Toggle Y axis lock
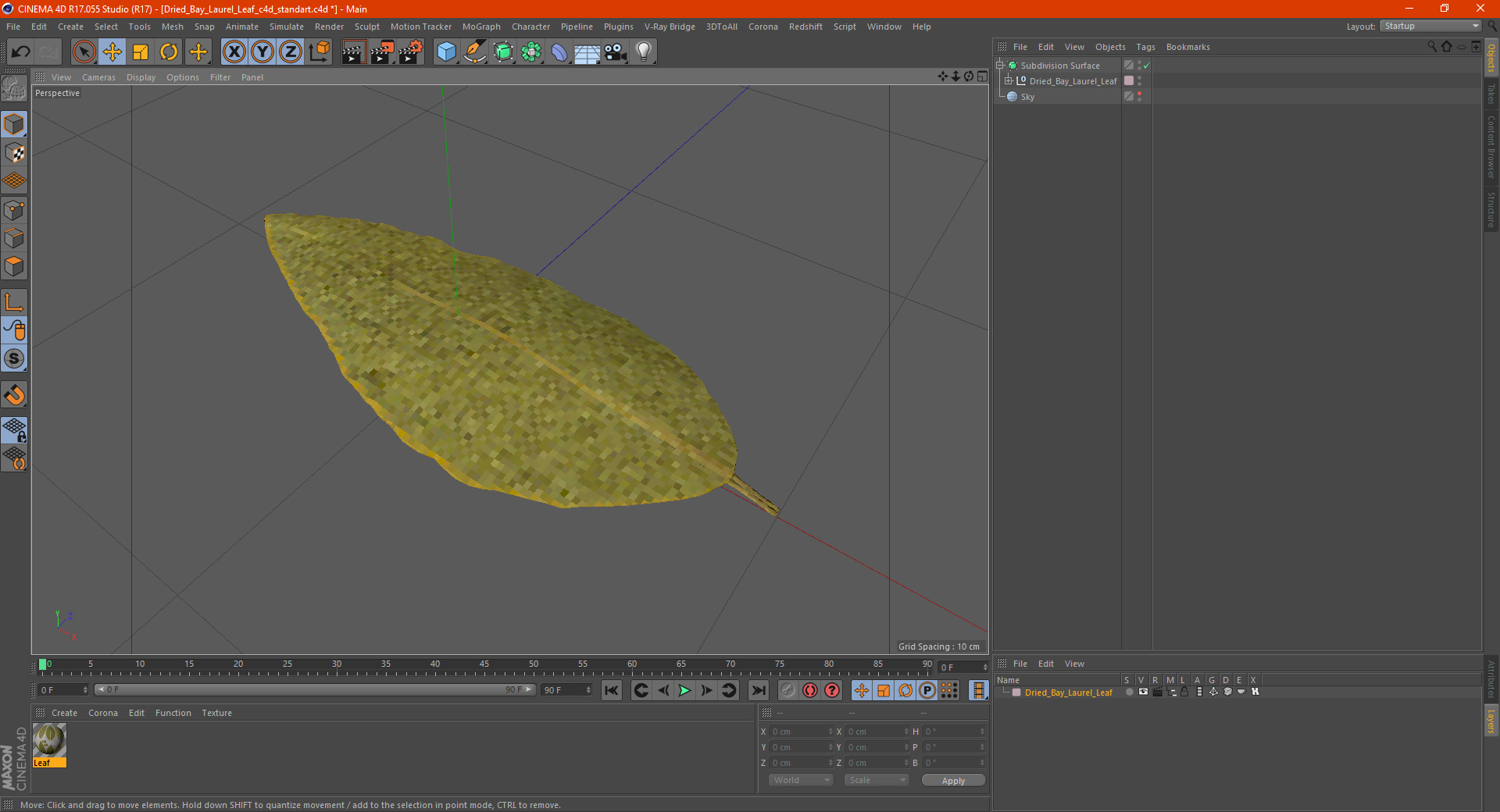This screenshot has width=1500, height=812. pos(262,52)
